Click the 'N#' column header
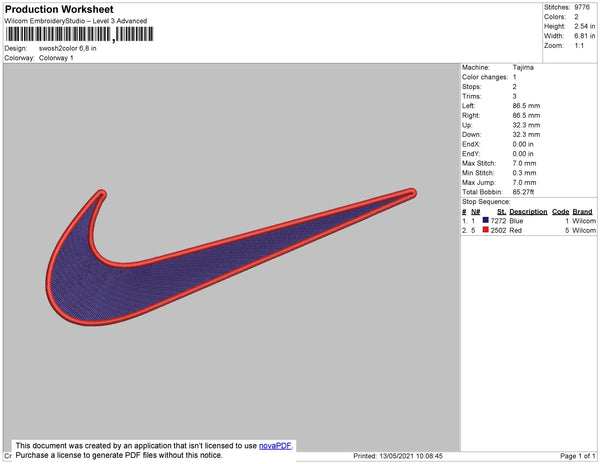Screen dimensions: 600x464 point(476,212)
